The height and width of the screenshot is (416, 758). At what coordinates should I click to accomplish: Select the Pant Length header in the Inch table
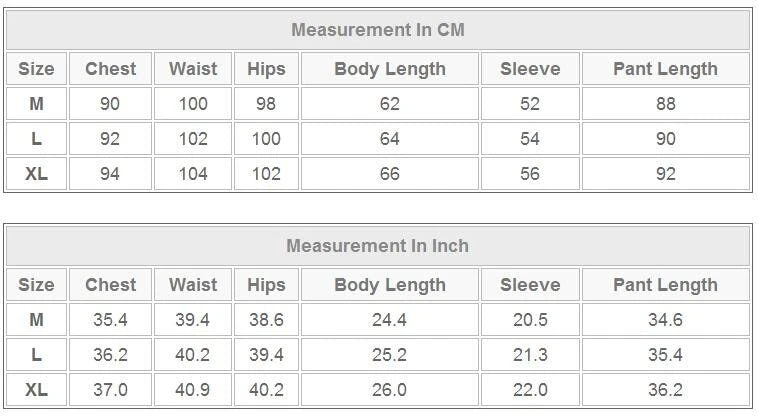tap(665, 285)
